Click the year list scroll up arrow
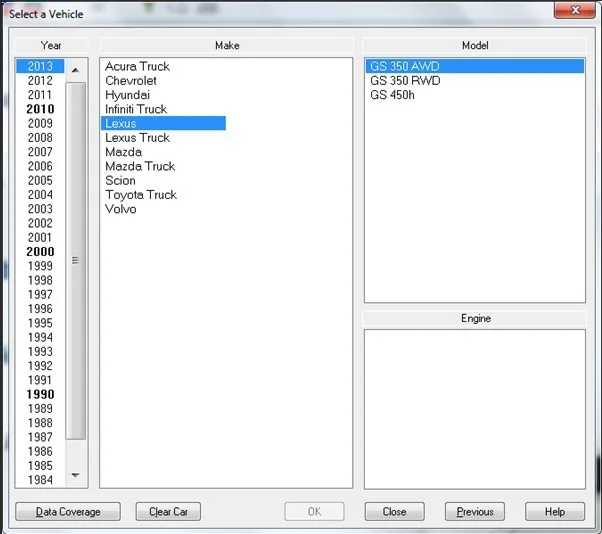602x534 pixels. [x=75, y=70]
